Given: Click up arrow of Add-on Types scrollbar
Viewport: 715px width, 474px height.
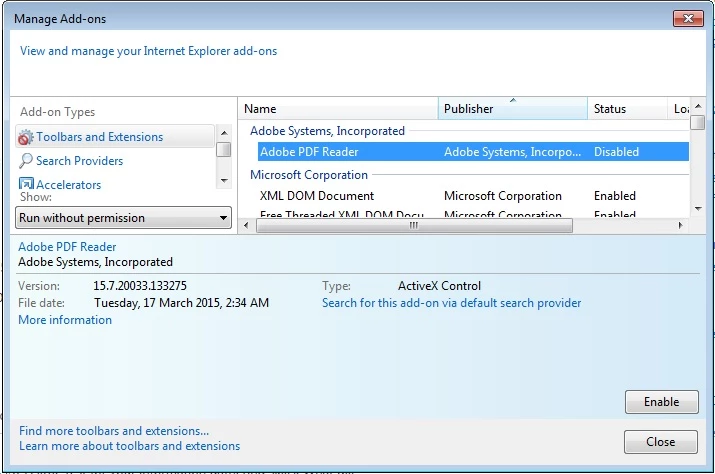Looking at the screenshot, I should 224,133.
